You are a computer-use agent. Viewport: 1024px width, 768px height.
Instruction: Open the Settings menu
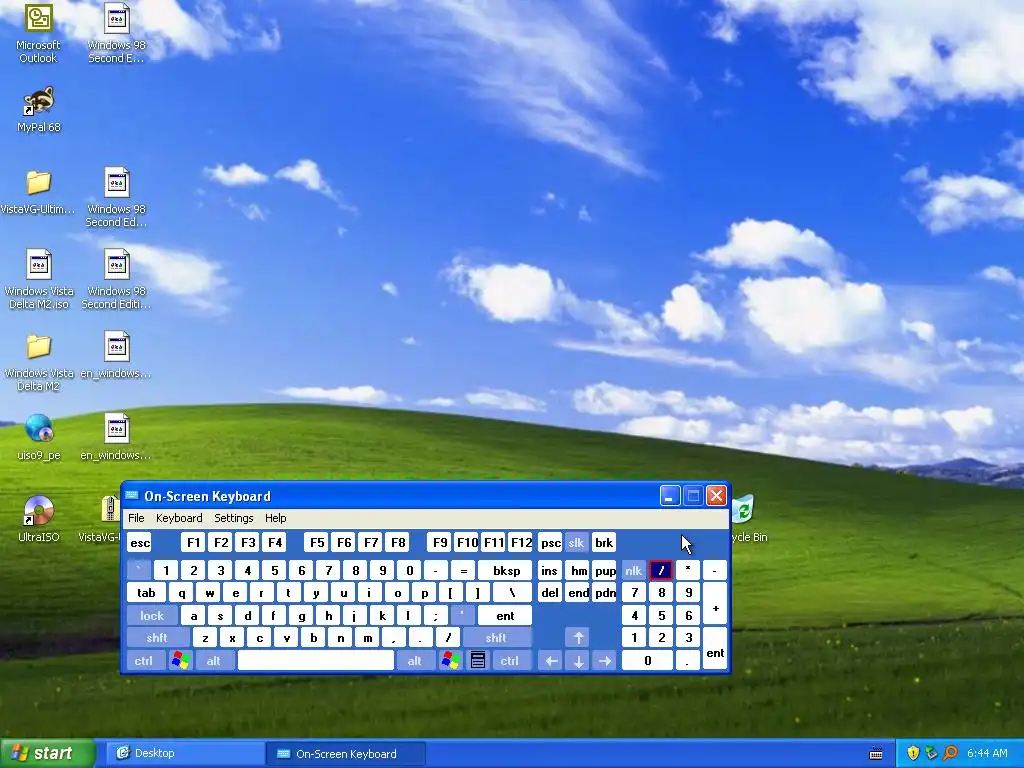tap(234, 518)
